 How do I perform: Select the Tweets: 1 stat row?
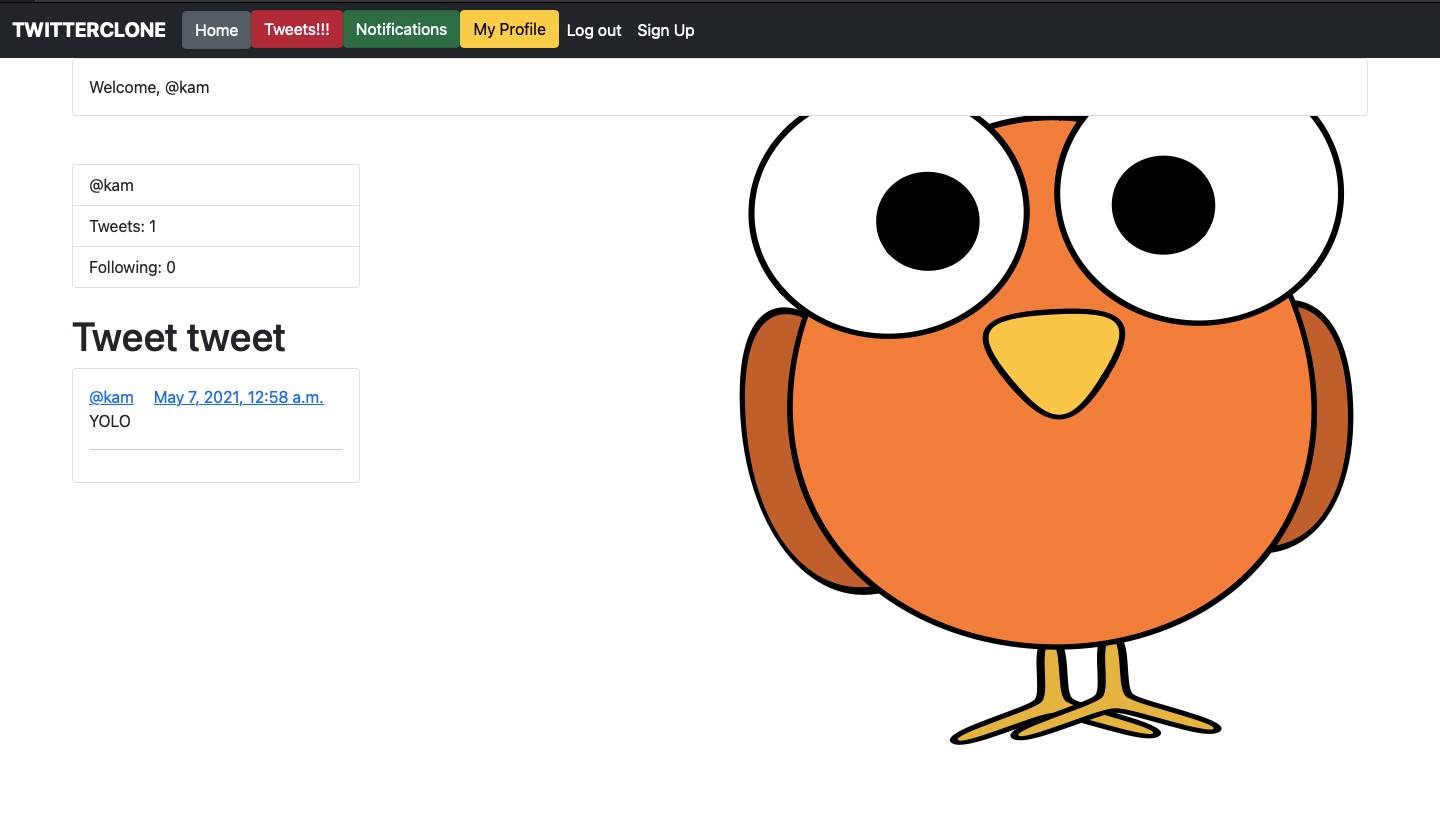(122, 226)
